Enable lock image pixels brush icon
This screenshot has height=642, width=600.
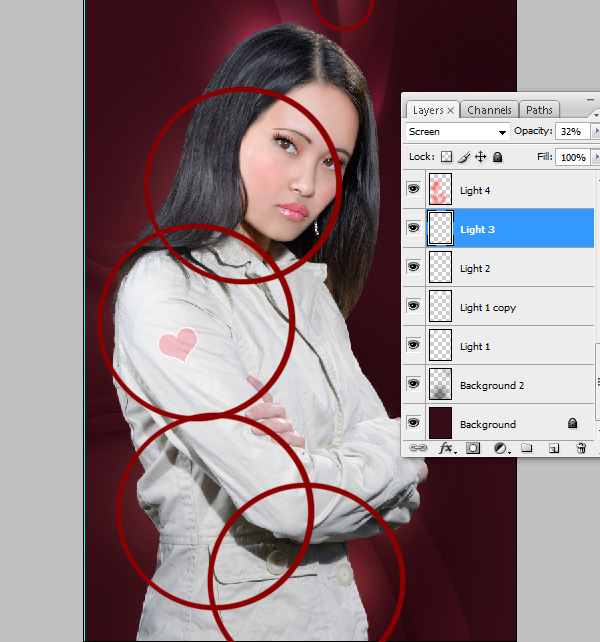tap(464, 157)
